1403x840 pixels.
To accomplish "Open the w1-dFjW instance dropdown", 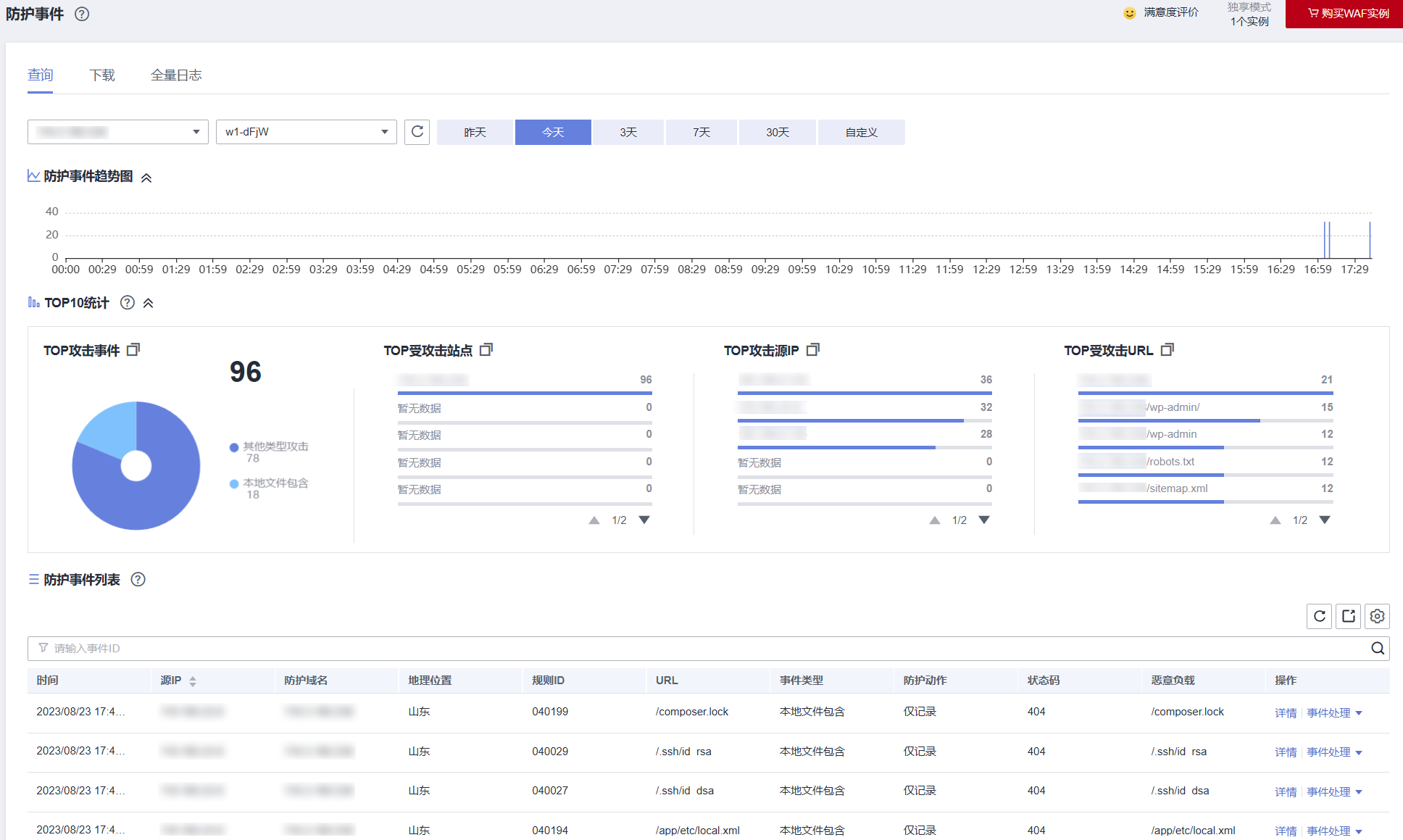I will (307, 132).
